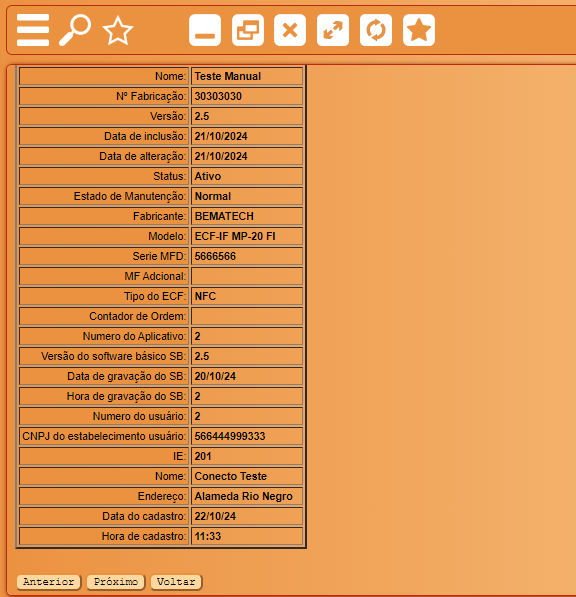Viewport: 576px width, 597px height.
Task: Click the circular arrows refresh icon
Action: (376, 30)
